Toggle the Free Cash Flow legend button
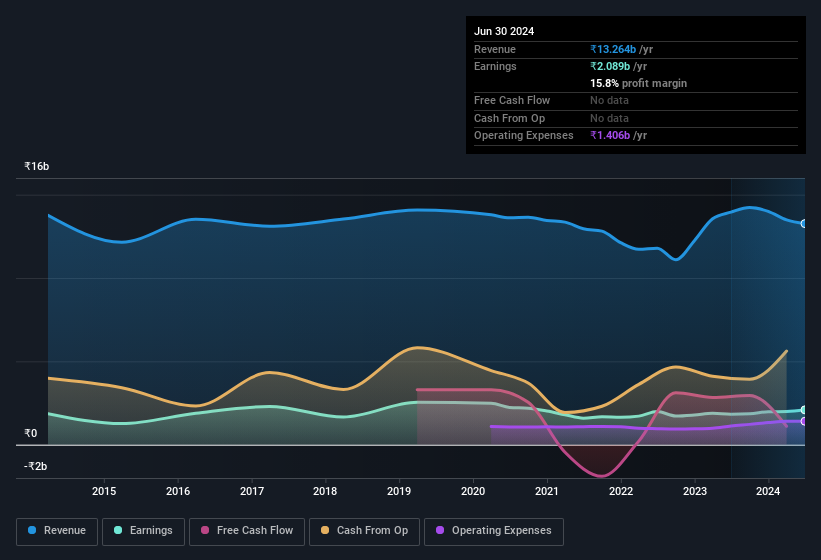This screenshot has height=560, width=821. click(x=247, y=531)
